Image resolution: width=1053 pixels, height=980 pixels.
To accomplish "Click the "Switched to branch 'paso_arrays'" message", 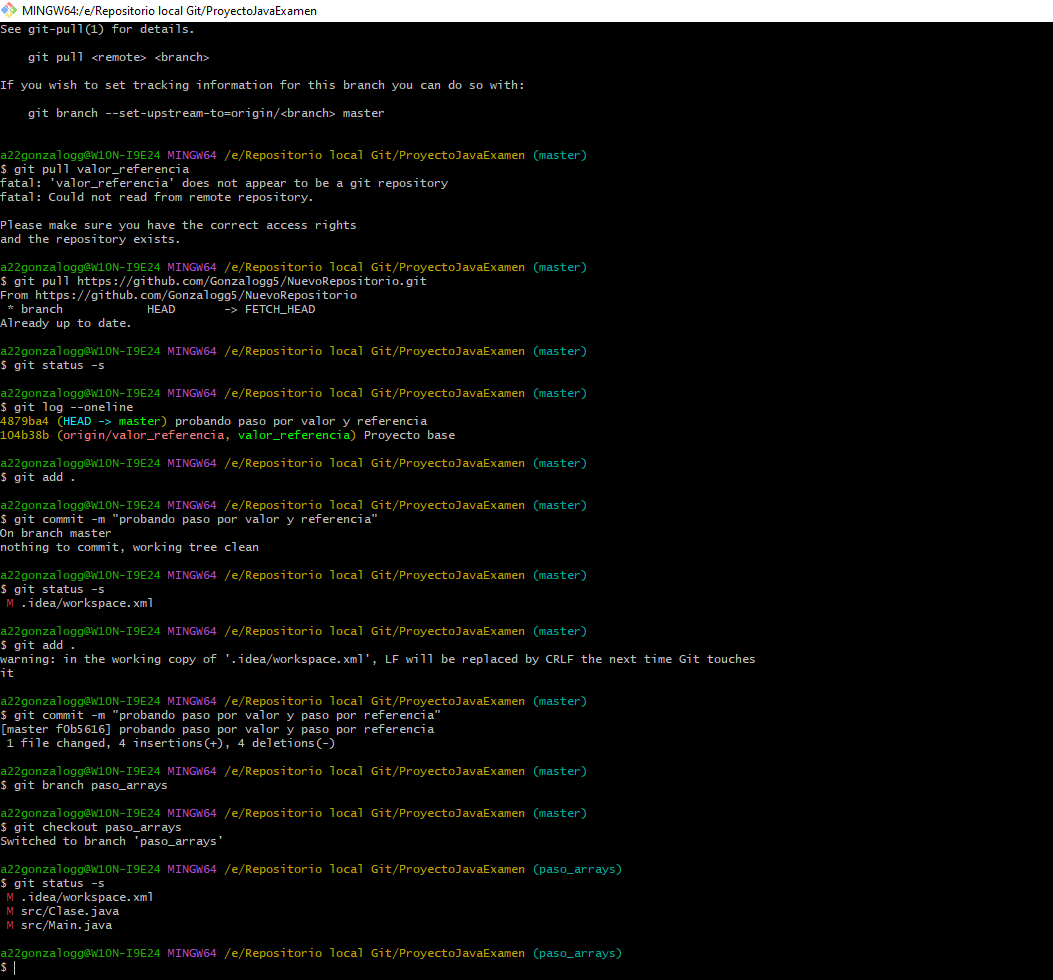I will point(111,842).
